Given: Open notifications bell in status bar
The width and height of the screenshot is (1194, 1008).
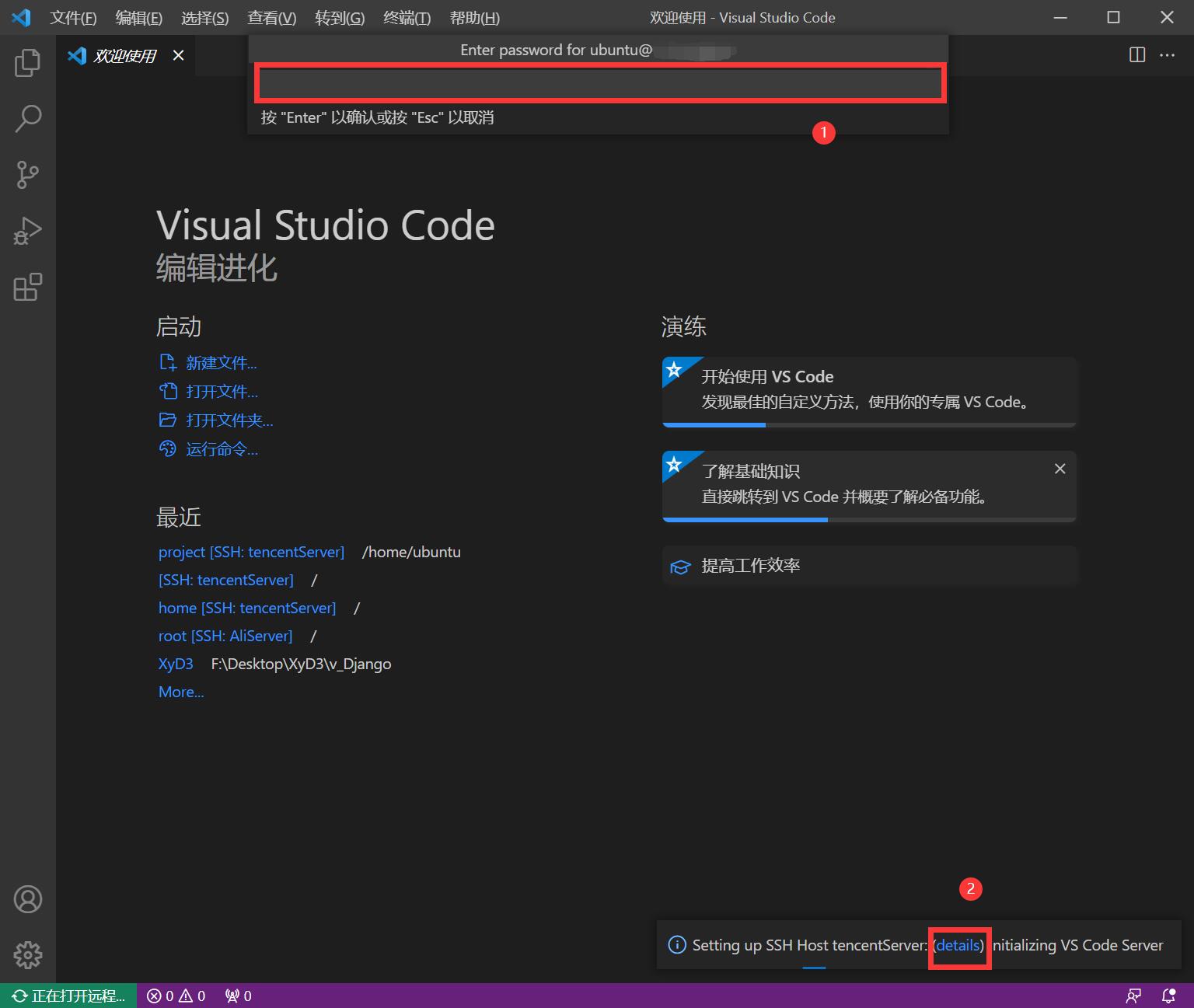Looking at the screenshot, I should [x=1168, y=996].
